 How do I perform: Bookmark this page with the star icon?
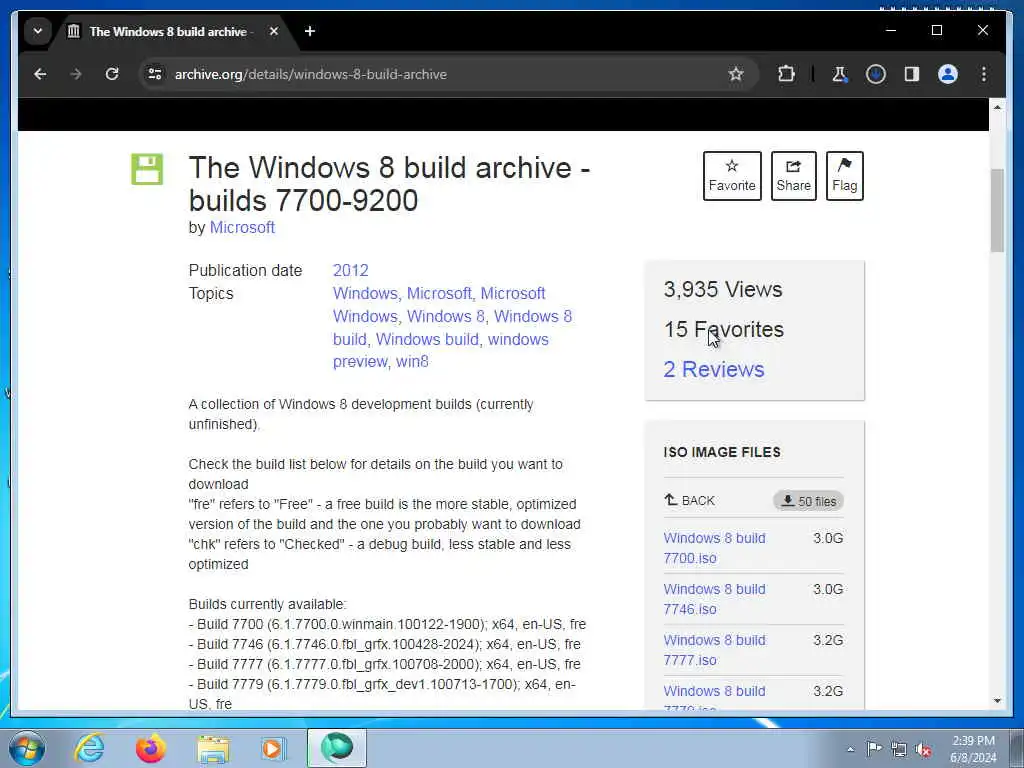click(736, 74)
